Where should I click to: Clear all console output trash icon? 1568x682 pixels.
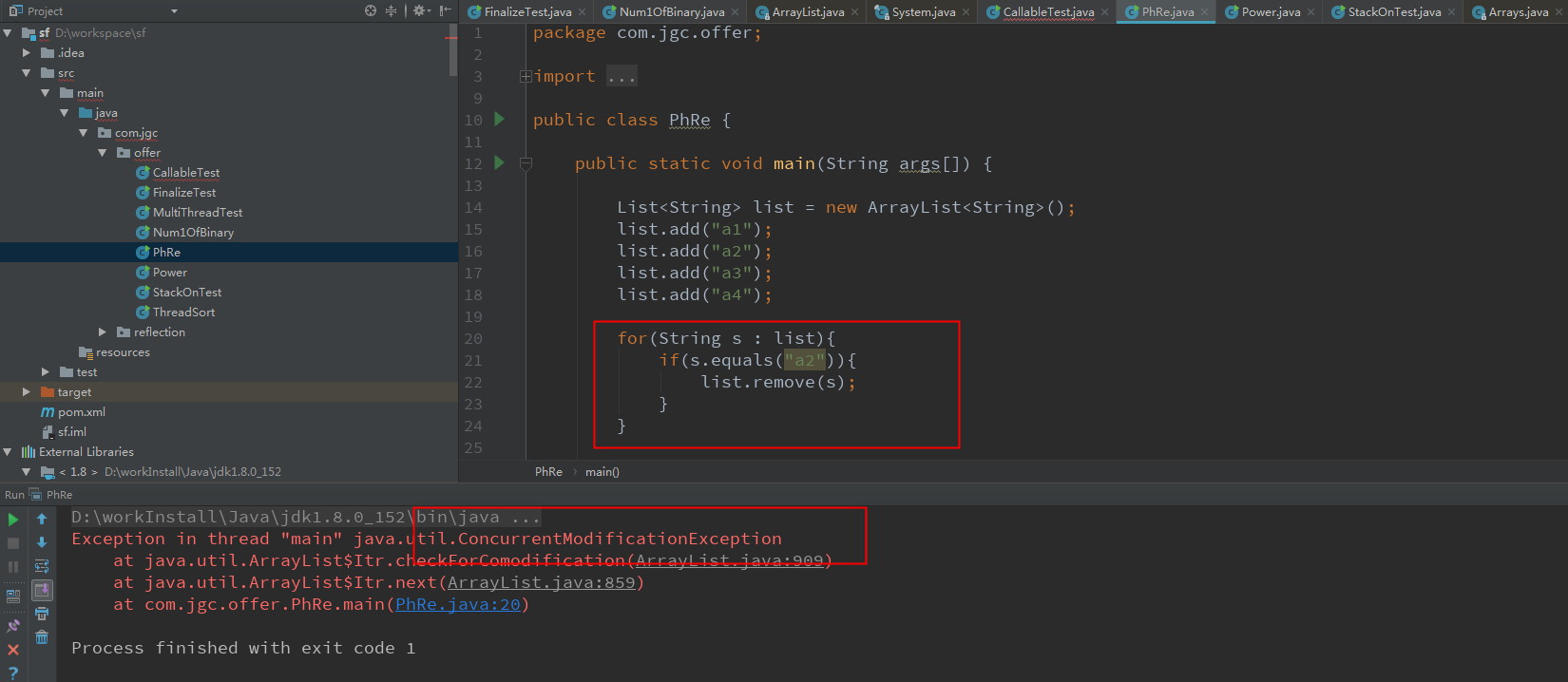tap(42, 637)
